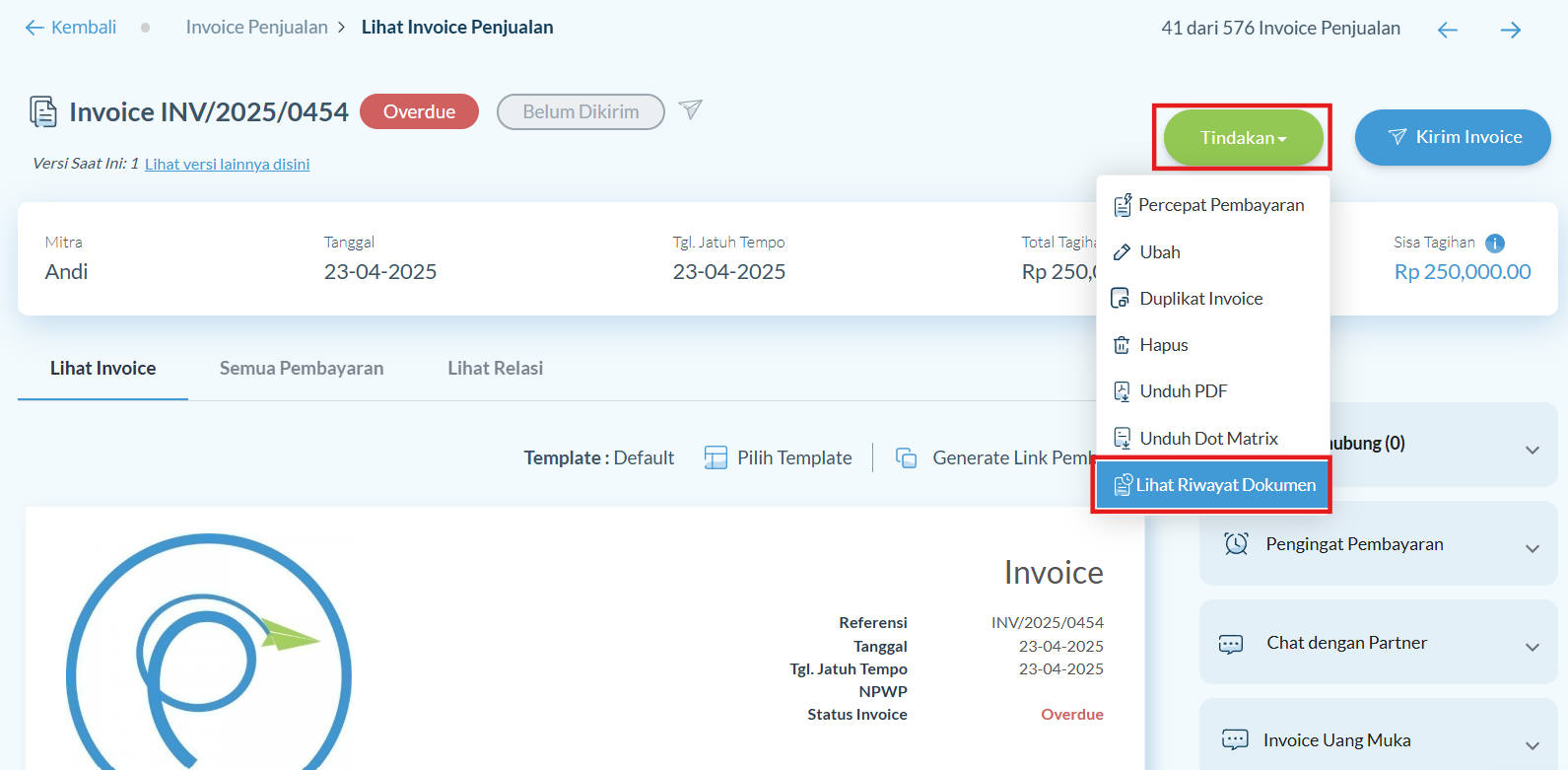The image size is (1568, 770).
Task: Go to next invoice with right arrow
Action: 1510,30
